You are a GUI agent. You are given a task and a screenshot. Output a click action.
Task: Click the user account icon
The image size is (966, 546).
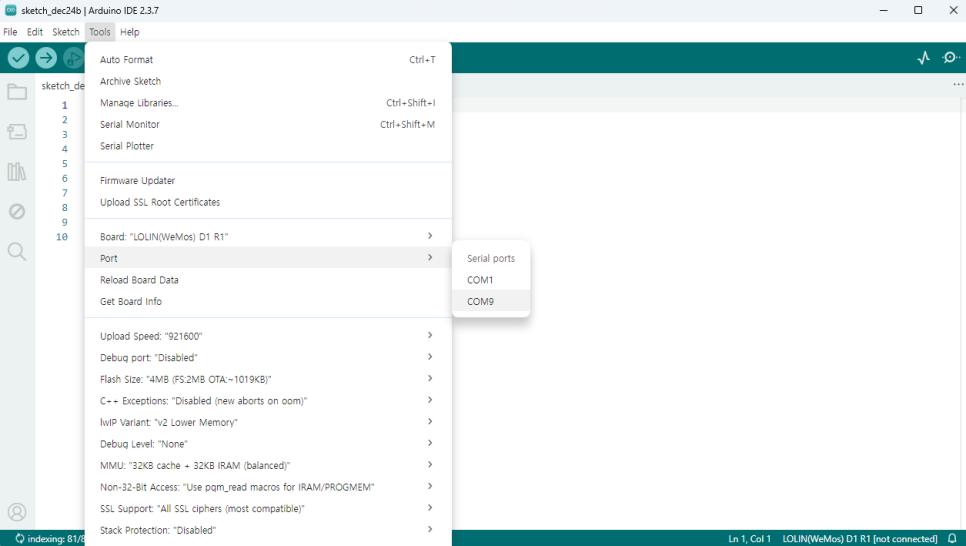(x=17, y=512)
